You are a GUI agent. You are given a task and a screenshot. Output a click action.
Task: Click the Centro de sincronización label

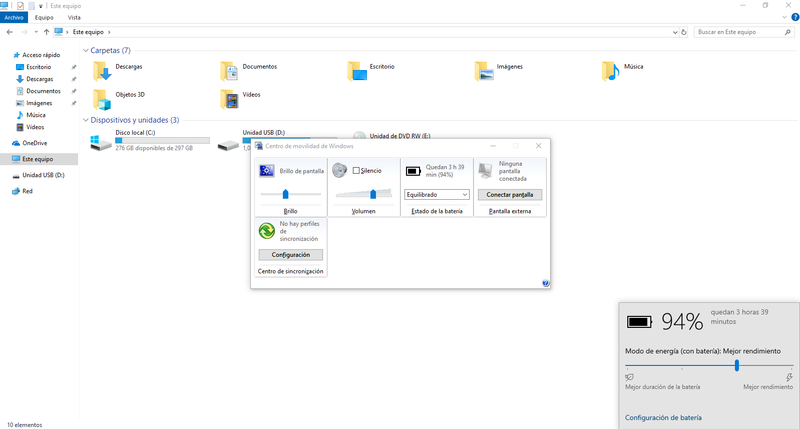[290, 271]
